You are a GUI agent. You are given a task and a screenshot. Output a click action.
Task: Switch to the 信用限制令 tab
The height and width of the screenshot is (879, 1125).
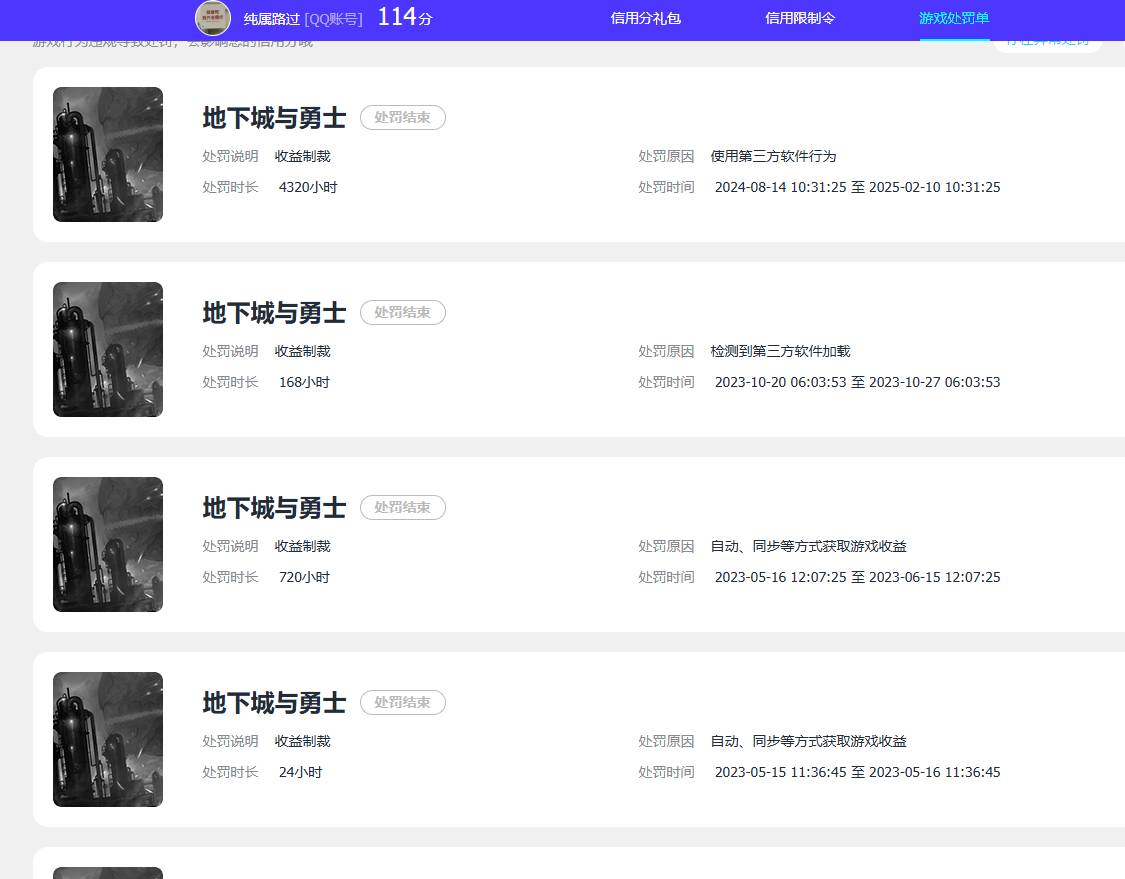point(799,18)
